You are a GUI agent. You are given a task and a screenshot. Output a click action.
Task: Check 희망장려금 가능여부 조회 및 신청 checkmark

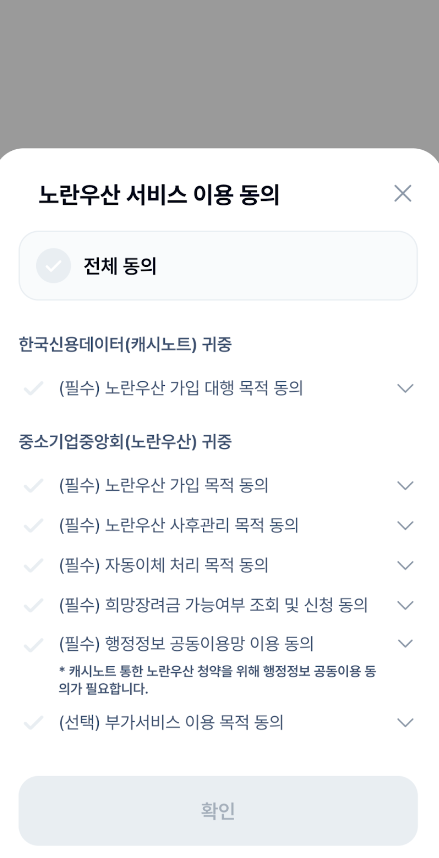(34, 605)
